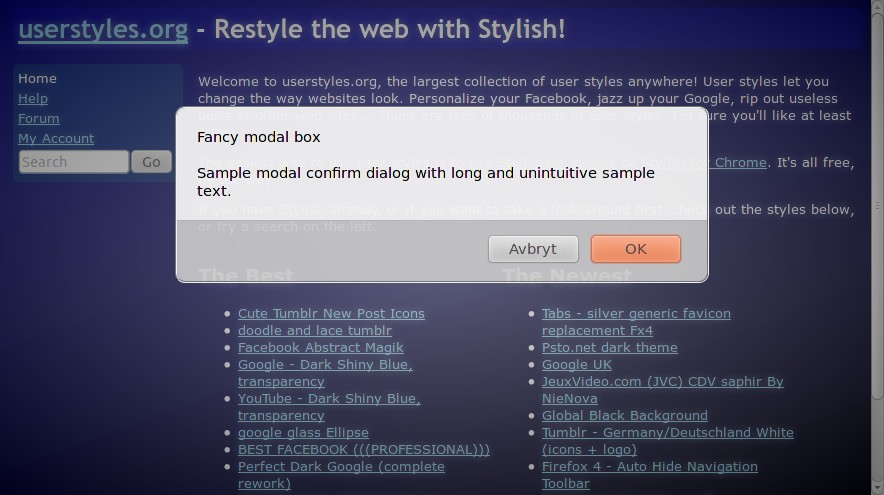Image resolution: width=884 pixels, height=495 pixels.
Task: Click the 'Sample modal confirm dialog' message text
Action: click(426, 182)
